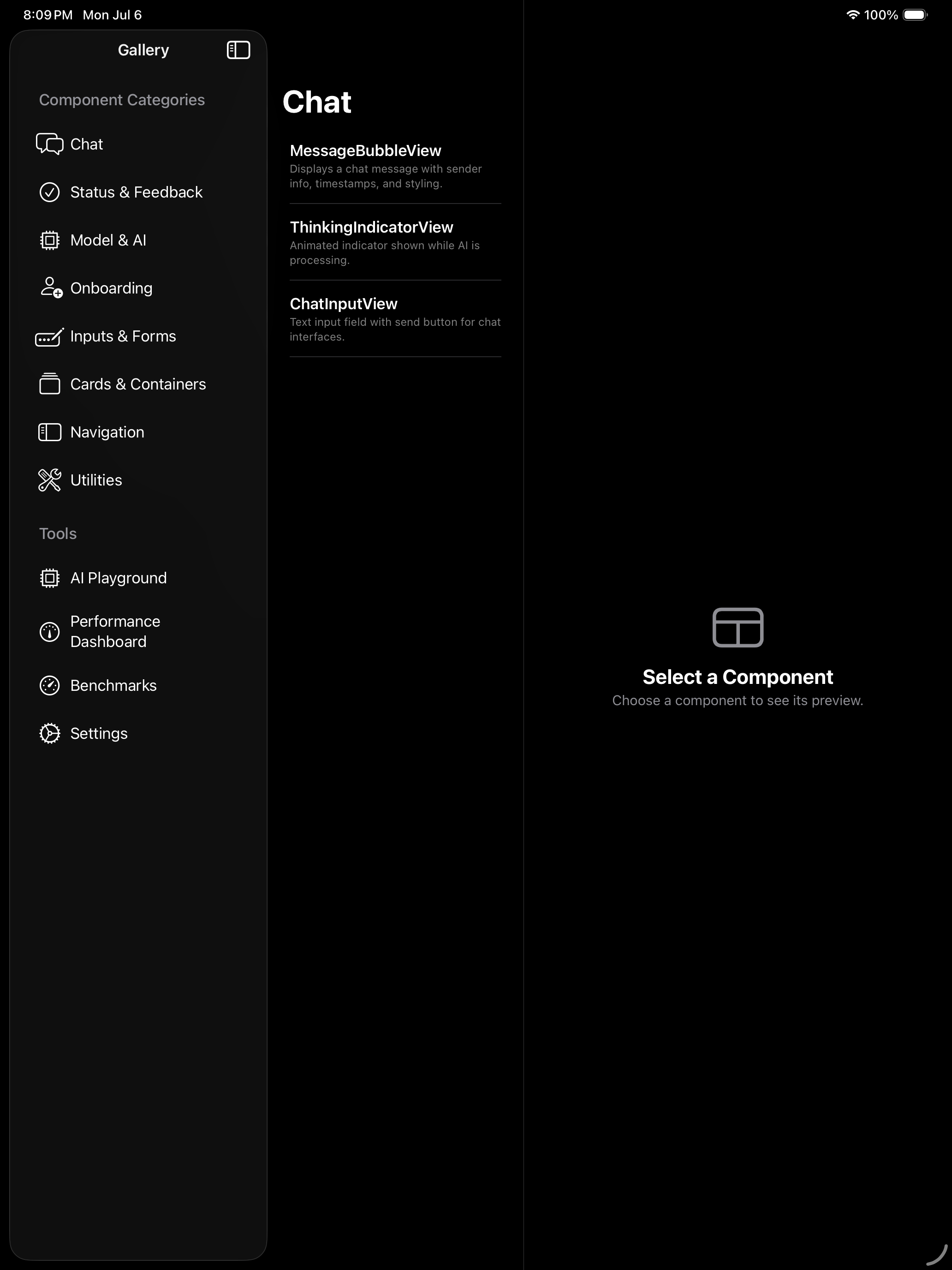Select the Chat category label

87,144
